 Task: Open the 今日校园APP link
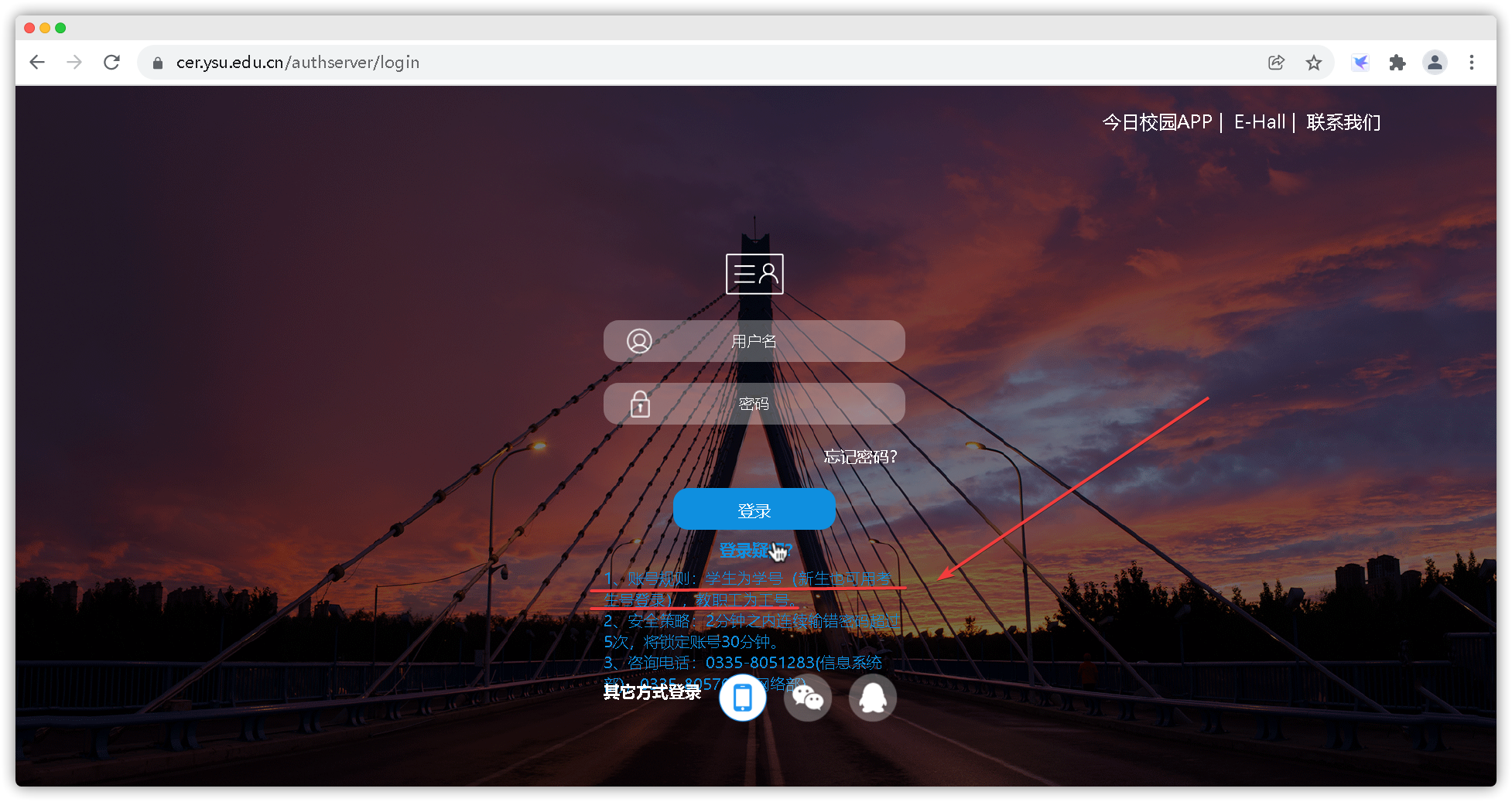click(1156, 122)
